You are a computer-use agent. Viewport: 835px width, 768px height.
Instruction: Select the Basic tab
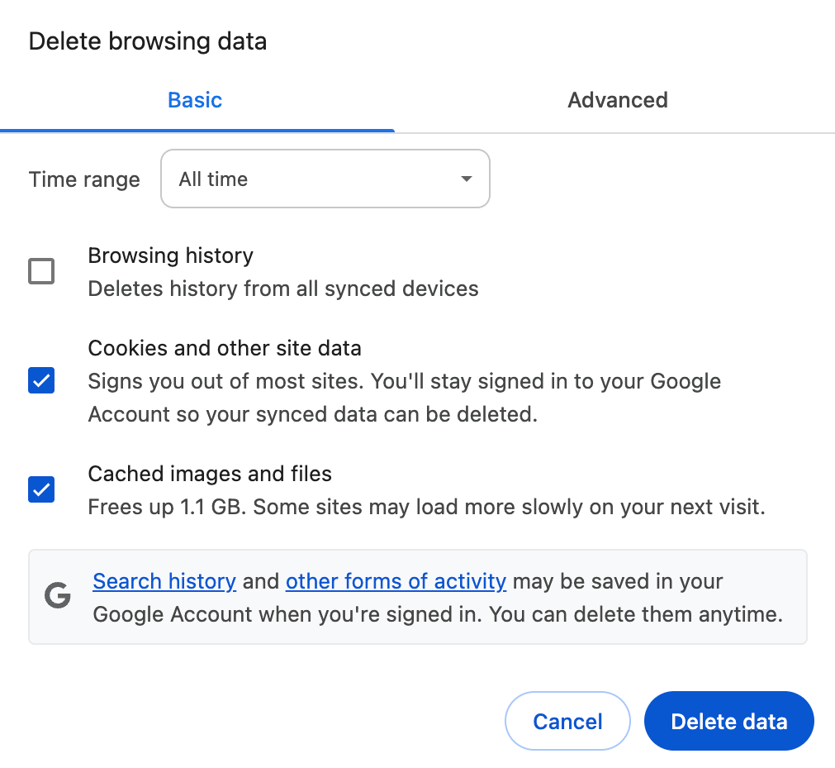tap(195, 100)
